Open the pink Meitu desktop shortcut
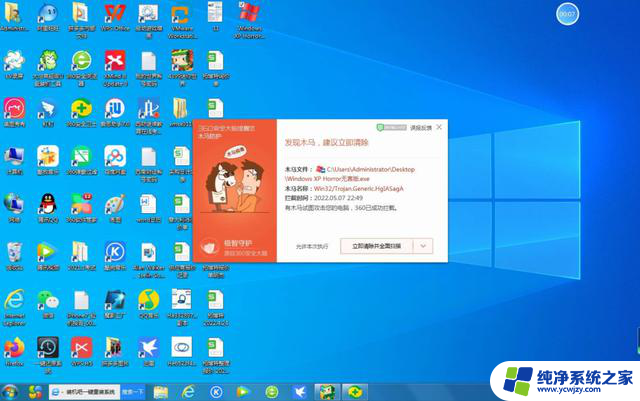Screen dimensions: 640x401 pos(14,112)
